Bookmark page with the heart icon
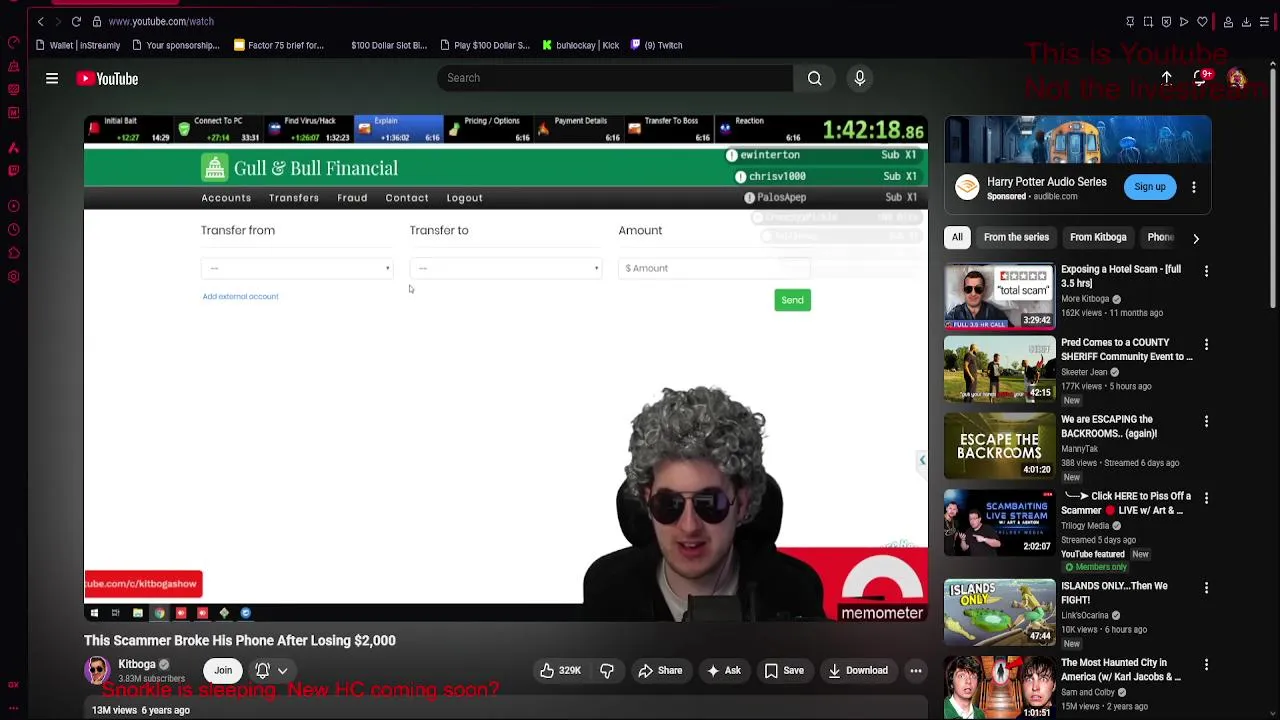1280x720 pixels. tap(1202, 21)
